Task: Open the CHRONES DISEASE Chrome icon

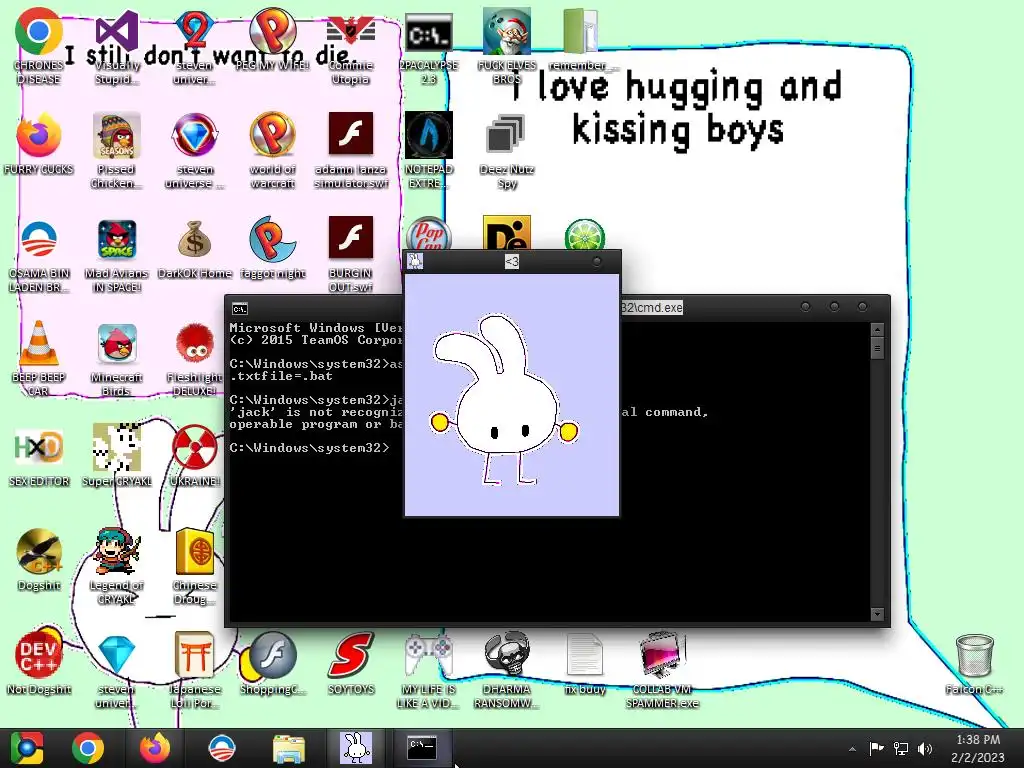Action: [x=39, y=31]
